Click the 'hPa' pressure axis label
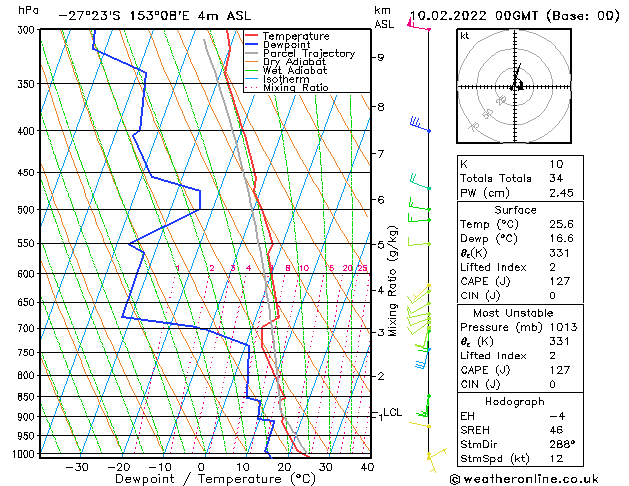629x486 pixels. pyautogui.click(x=28, y=11)
